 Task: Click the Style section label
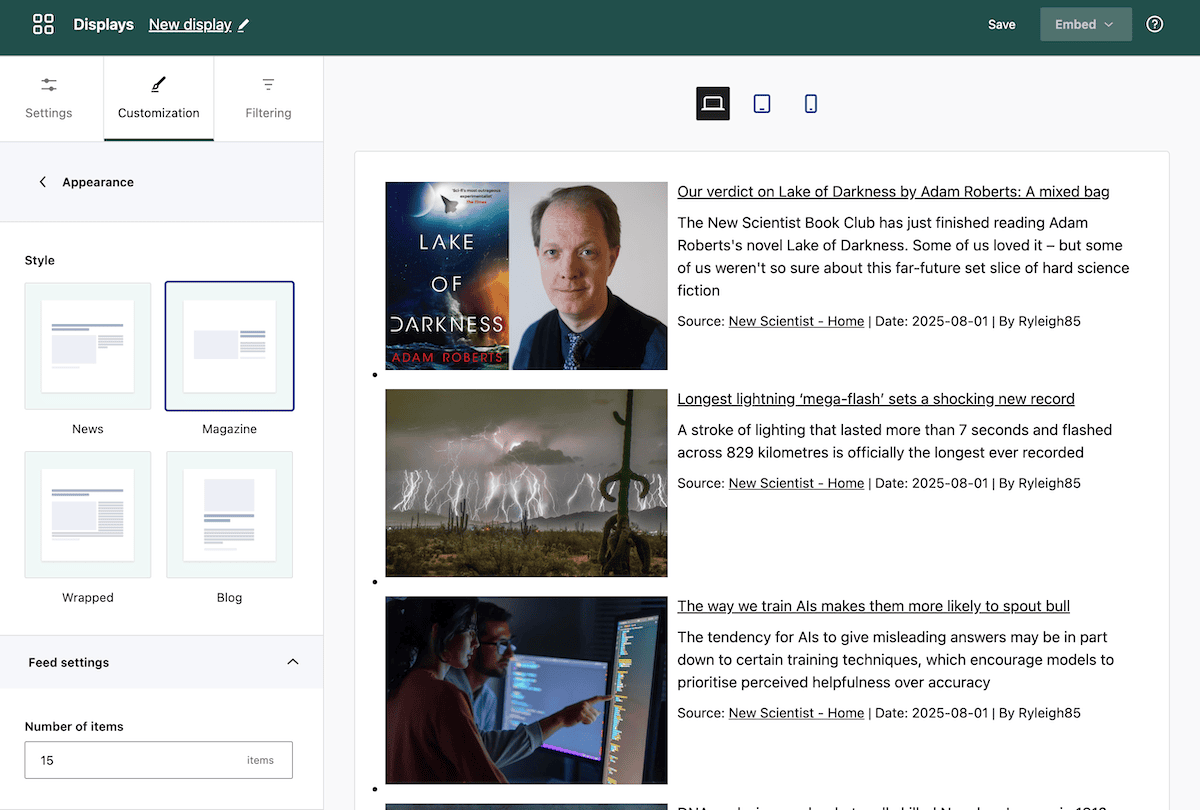pos(40,260)
